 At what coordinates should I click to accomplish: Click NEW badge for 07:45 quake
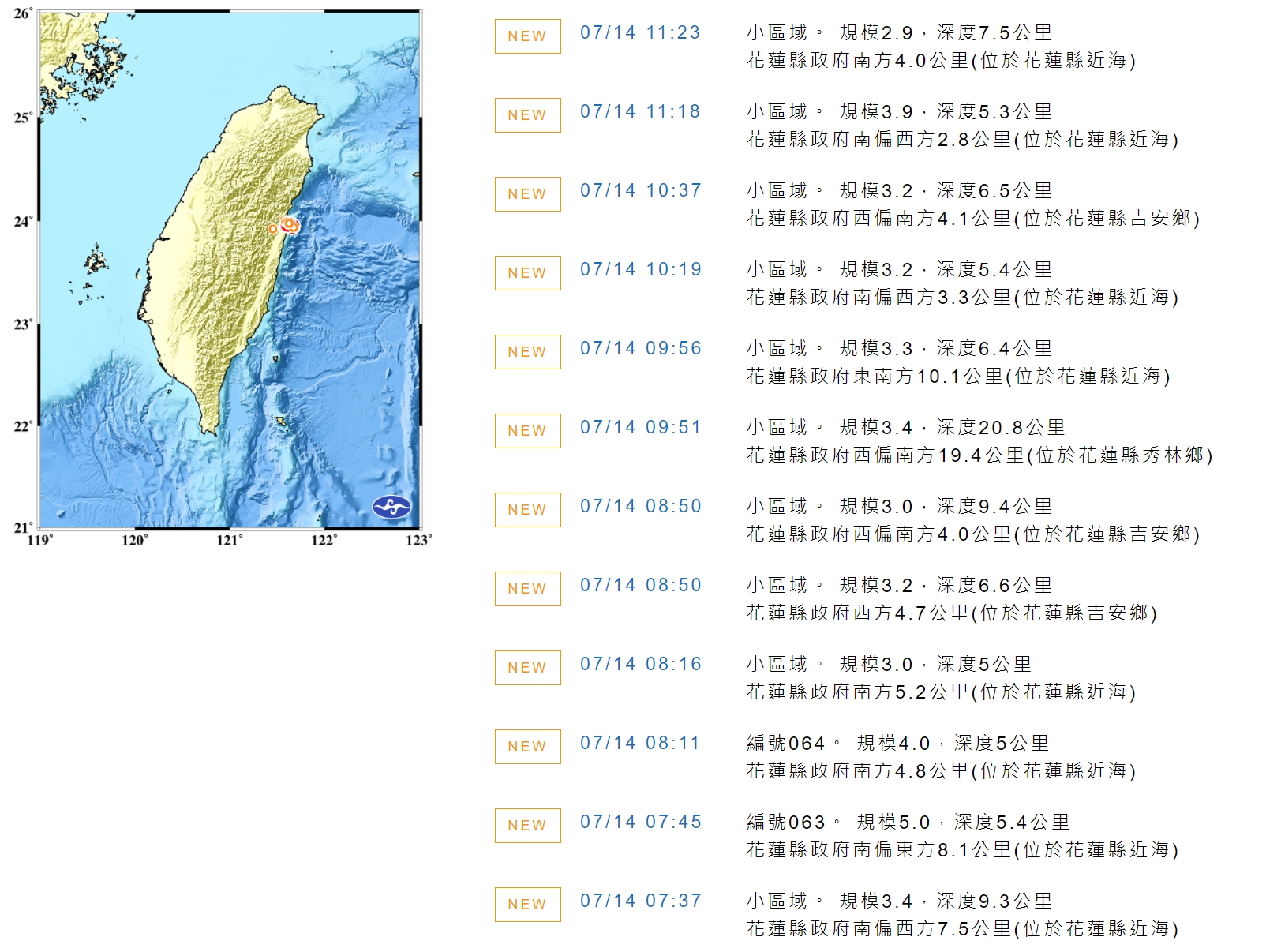coord(527,826)
